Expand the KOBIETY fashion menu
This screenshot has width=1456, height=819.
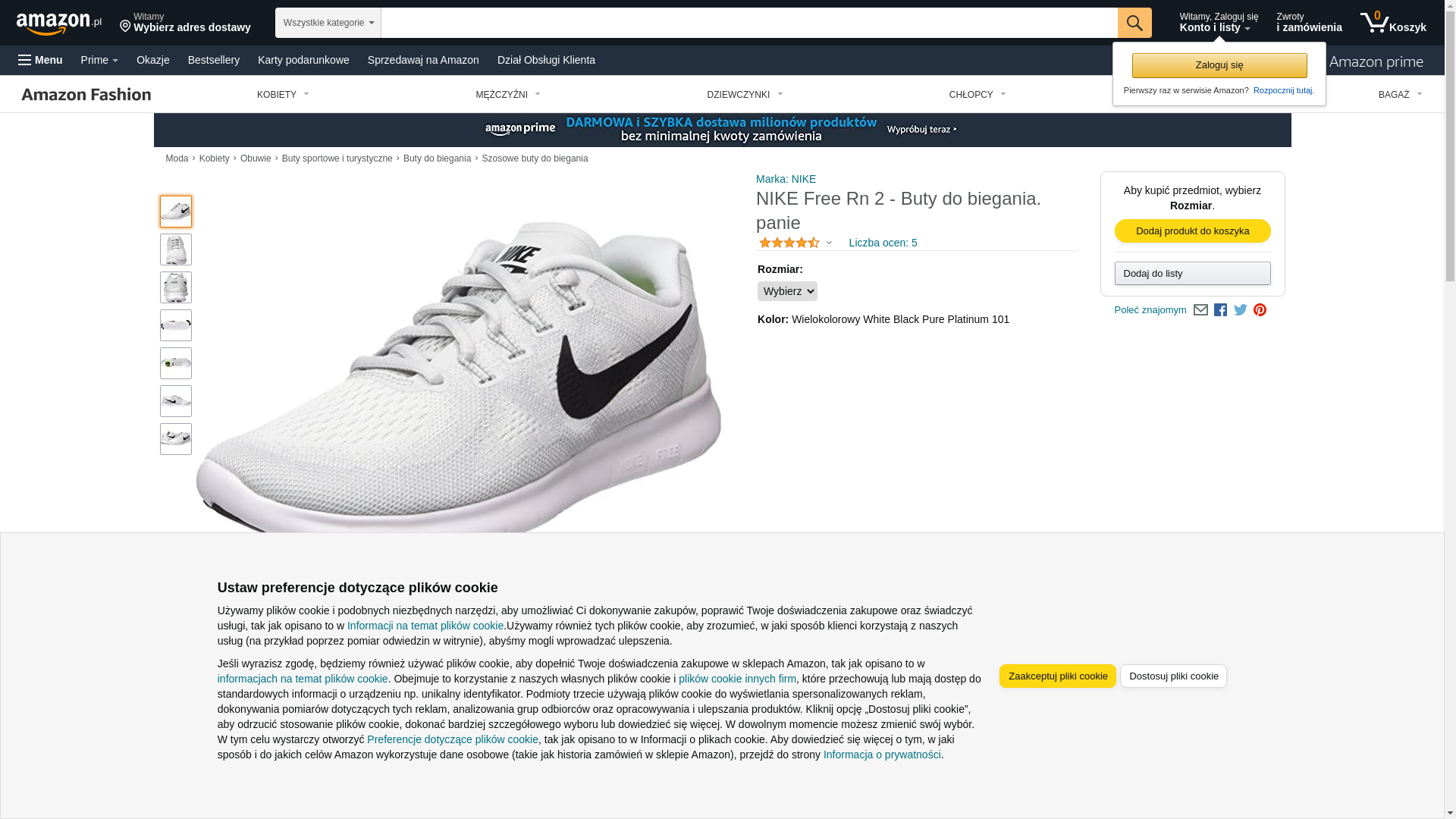point(283,95)
